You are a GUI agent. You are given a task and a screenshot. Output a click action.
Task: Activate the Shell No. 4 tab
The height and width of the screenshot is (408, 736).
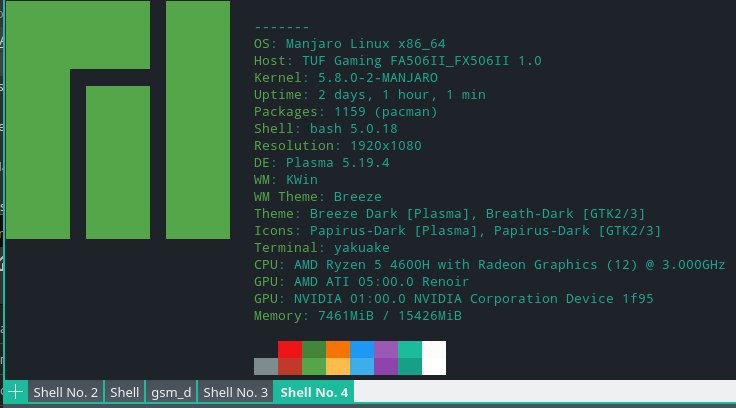[x=314, y=392]
